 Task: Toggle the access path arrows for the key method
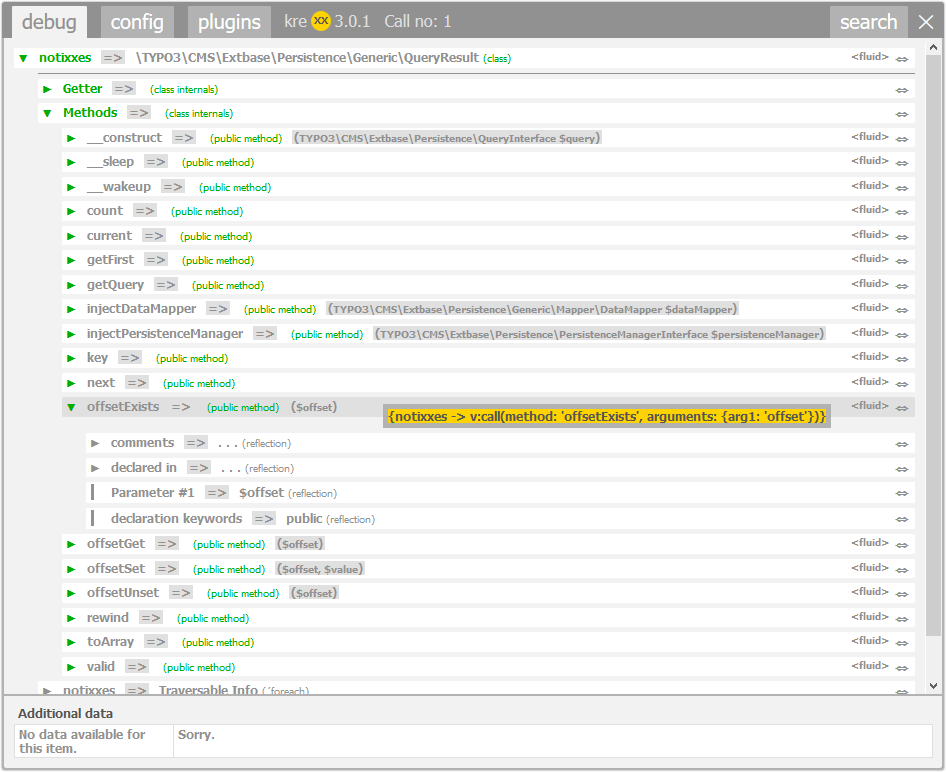coord(901,357)
